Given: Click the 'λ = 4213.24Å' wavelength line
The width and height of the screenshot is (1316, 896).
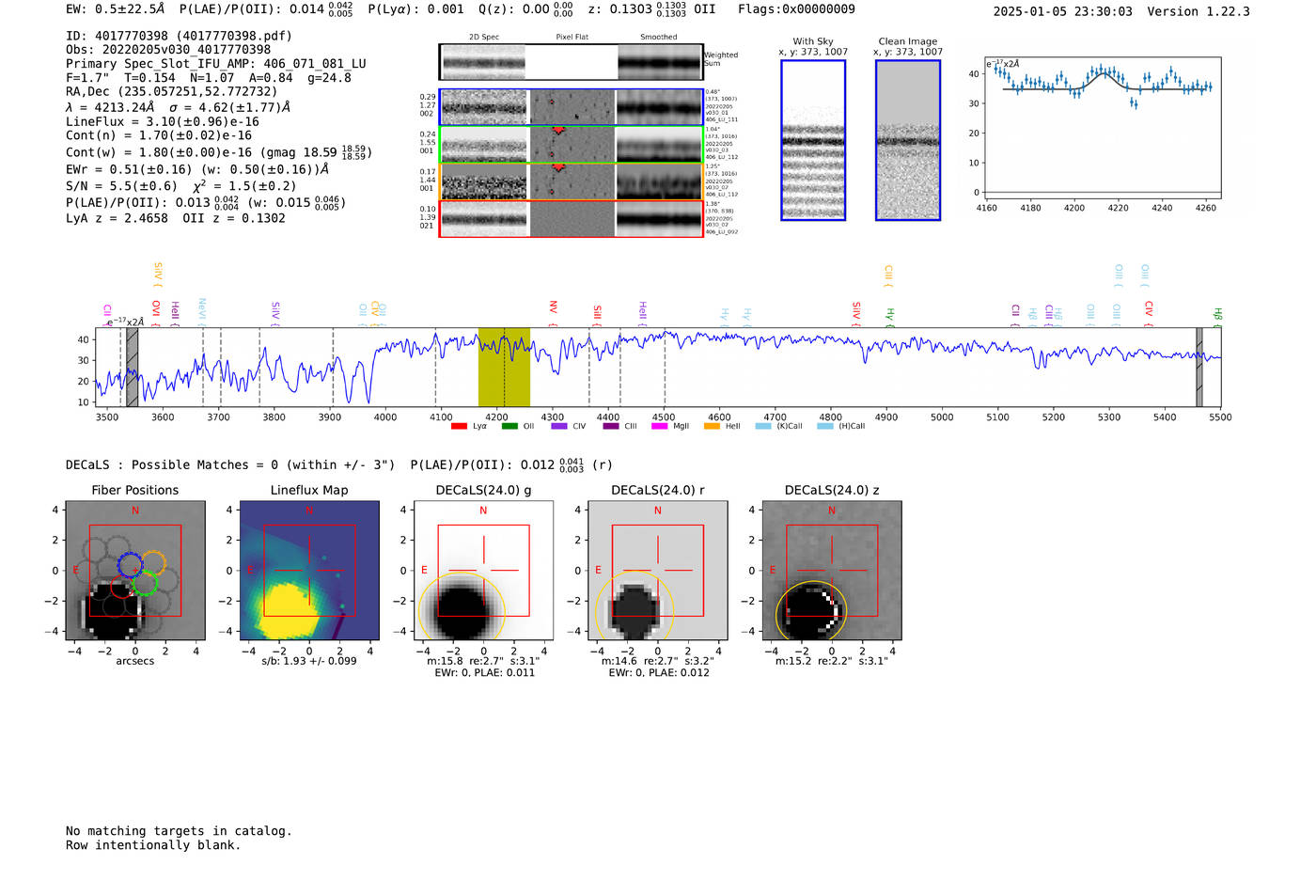Looking at the screenshot, I should pos(110,107).
